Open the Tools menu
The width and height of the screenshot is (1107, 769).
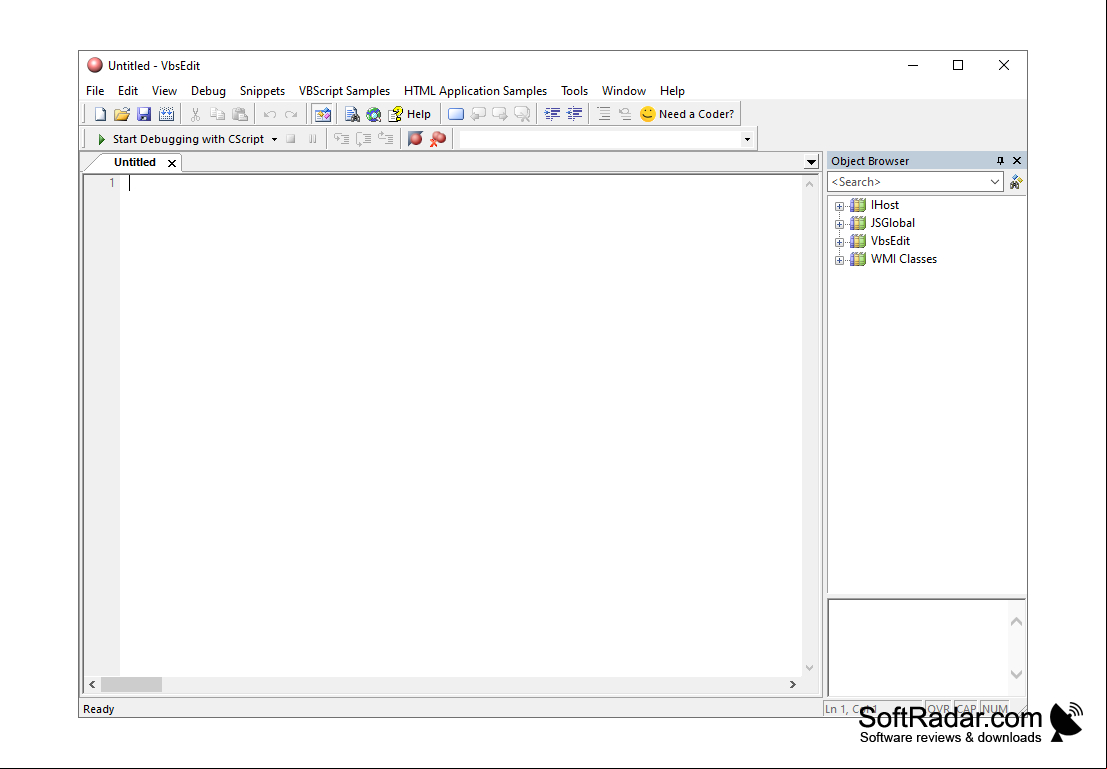click(574, 91)
